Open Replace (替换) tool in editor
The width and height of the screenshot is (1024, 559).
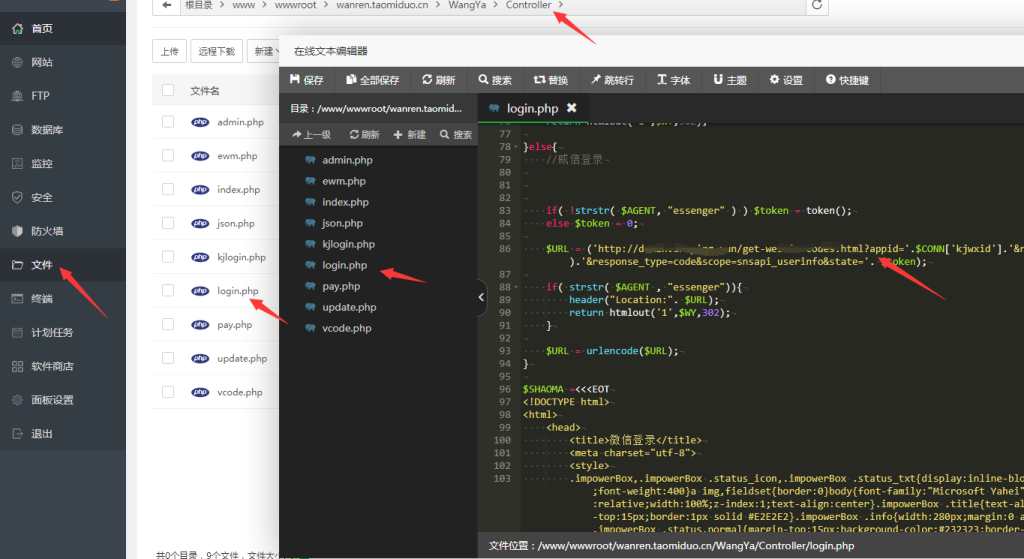point(551,80)
